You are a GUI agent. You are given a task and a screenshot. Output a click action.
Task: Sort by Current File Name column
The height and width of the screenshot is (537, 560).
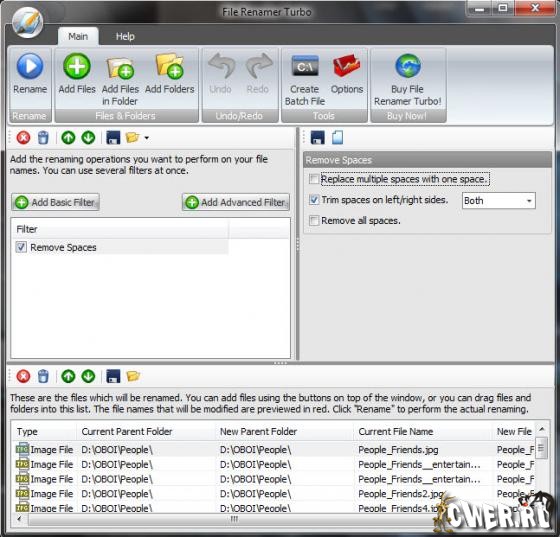pos(423,432)
